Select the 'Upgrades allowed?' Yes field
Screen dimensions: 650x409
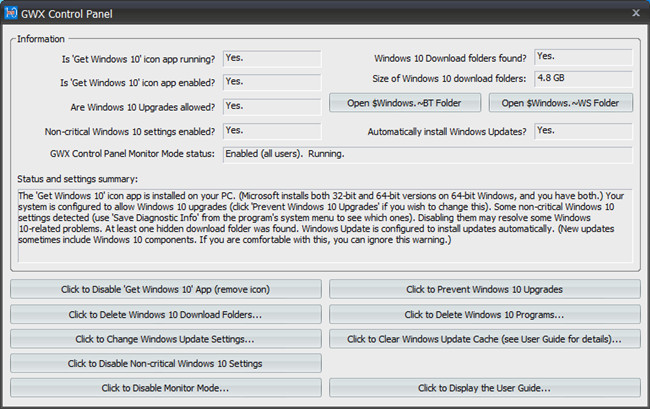pyautogui.click(x=272, y=106)
